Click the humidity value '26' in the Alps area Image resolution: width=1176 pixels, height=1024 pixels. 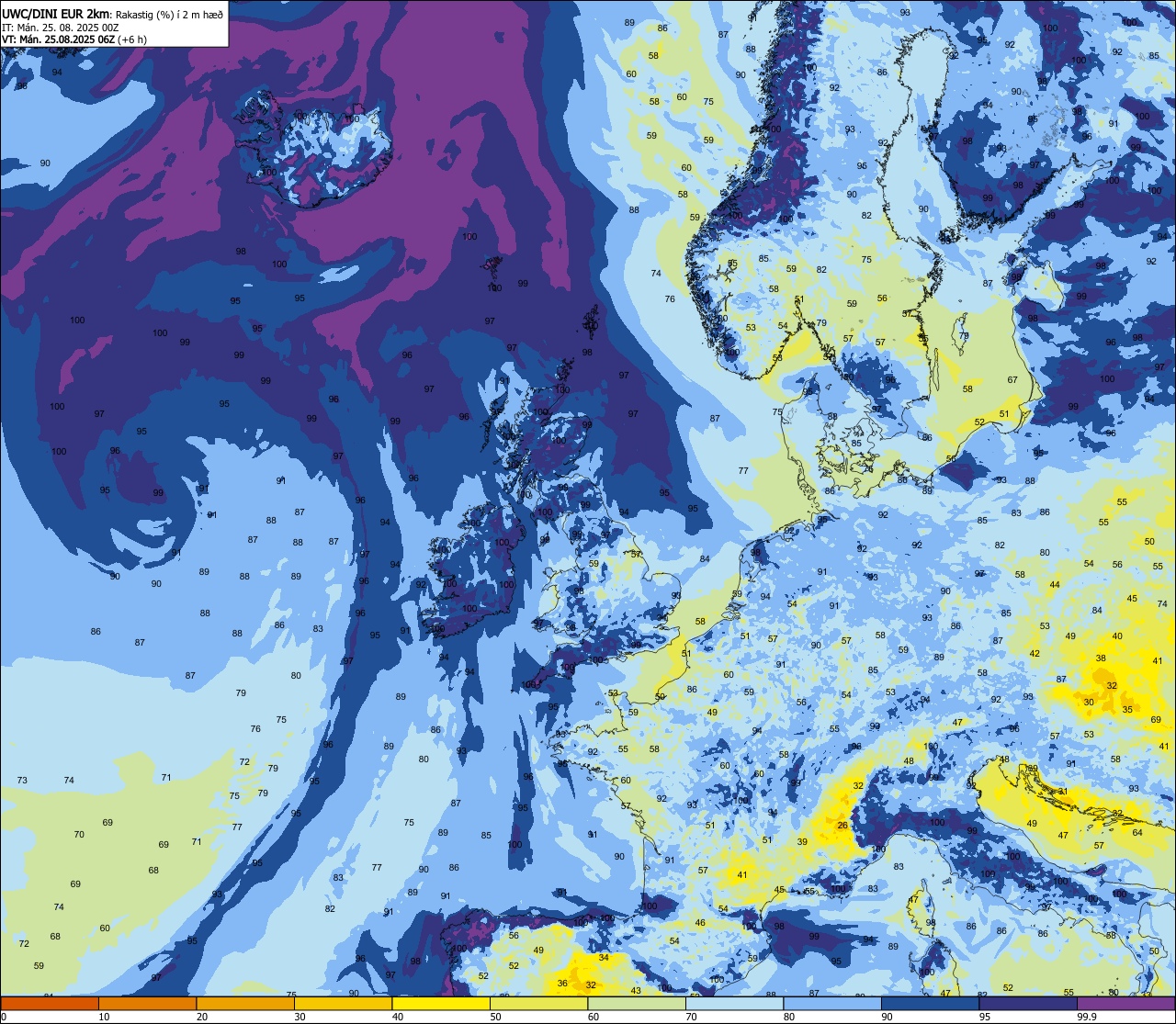(x=842, y=825)
